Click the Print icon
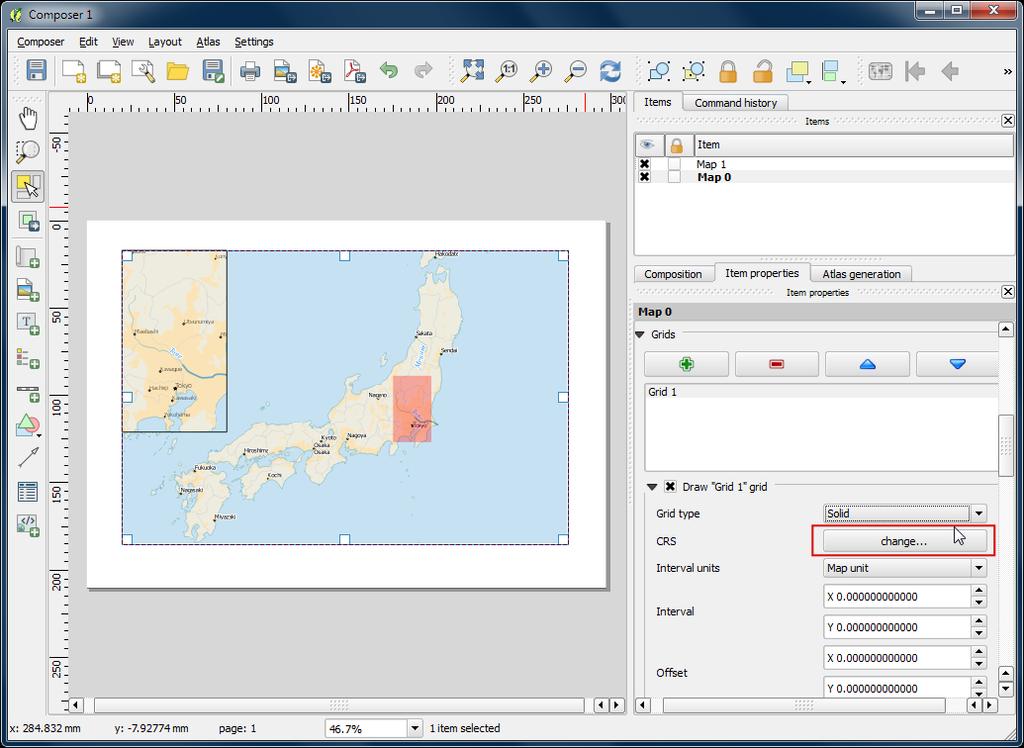 point(249,71)
